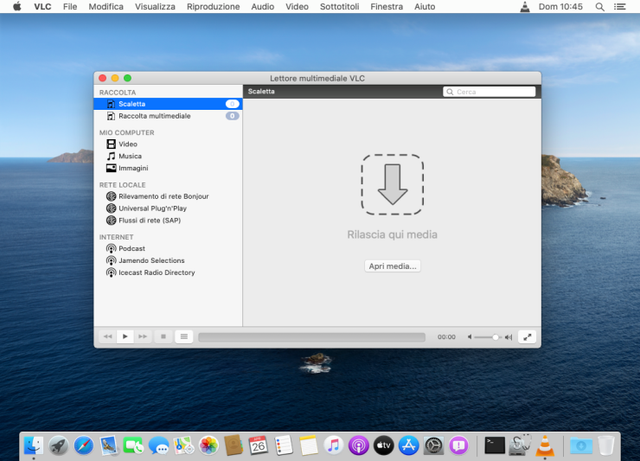Open Music app in the Dock
This screenshot has height=461, width=640.
coord(333,445)
